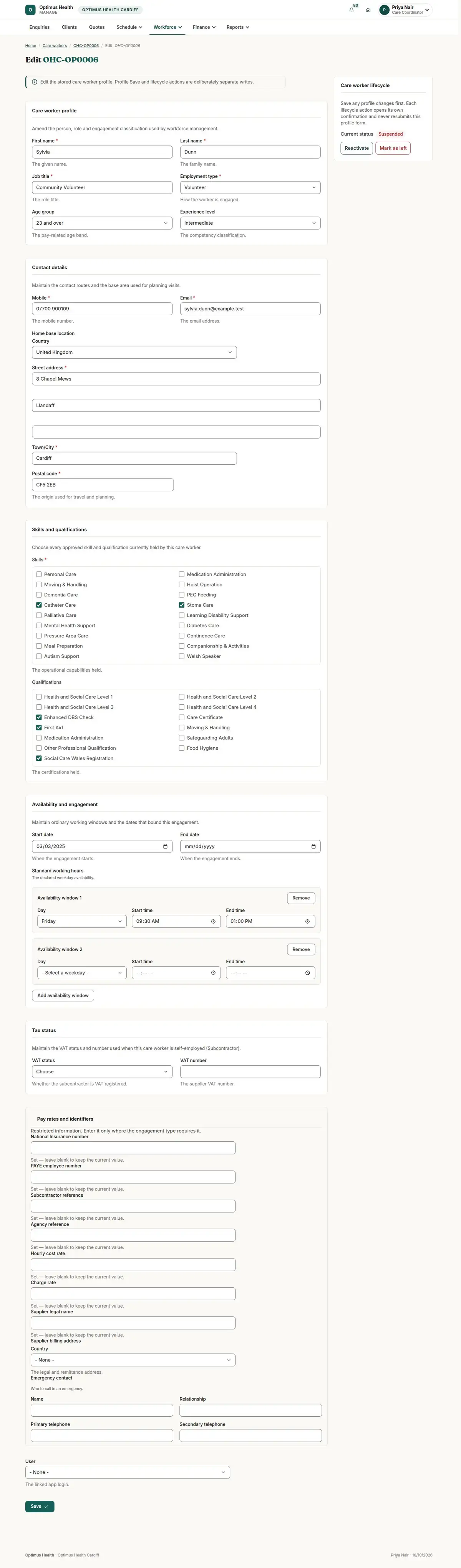Click into the First name field

[x=102, y=152]
